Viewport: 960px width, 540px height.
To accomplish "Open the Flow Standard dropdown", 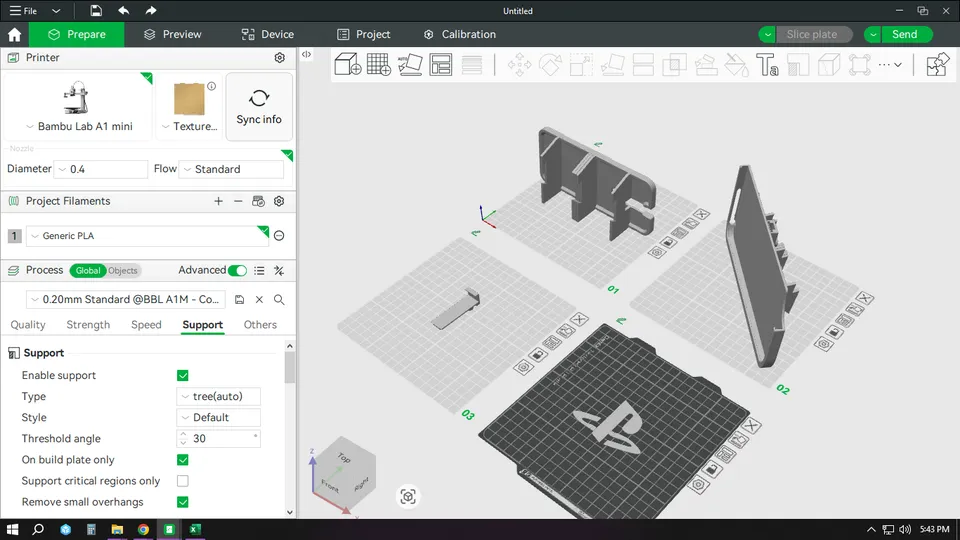I will 231,169.
